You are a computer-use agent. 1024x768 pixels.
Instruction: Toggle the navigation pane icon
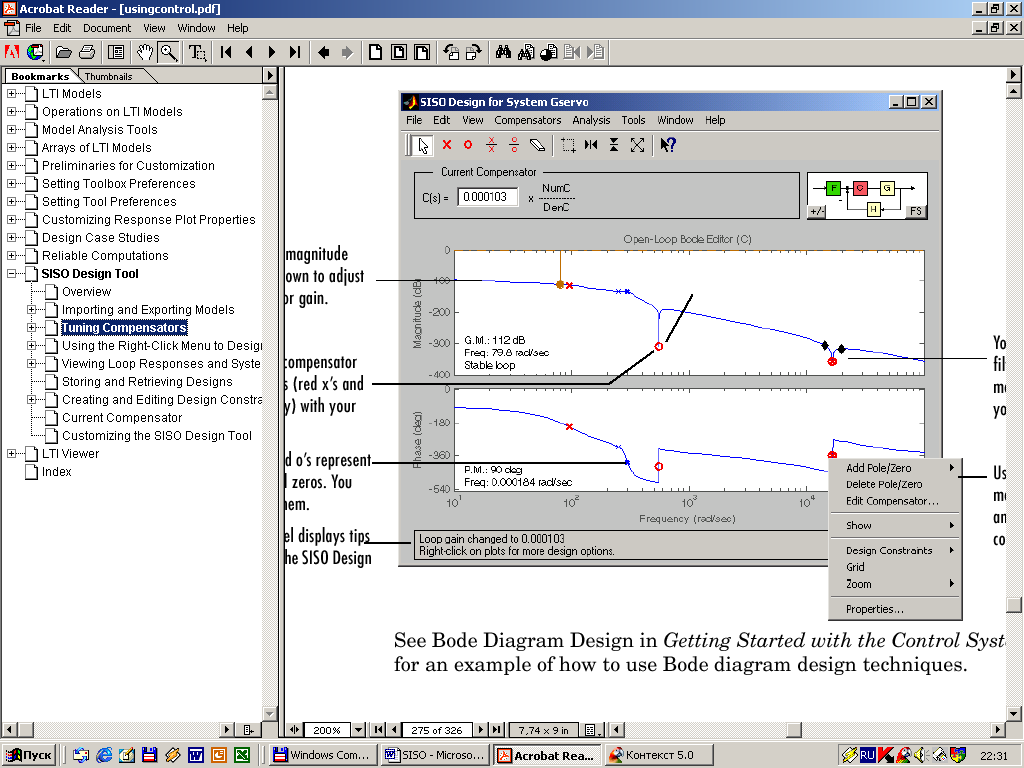116,52
